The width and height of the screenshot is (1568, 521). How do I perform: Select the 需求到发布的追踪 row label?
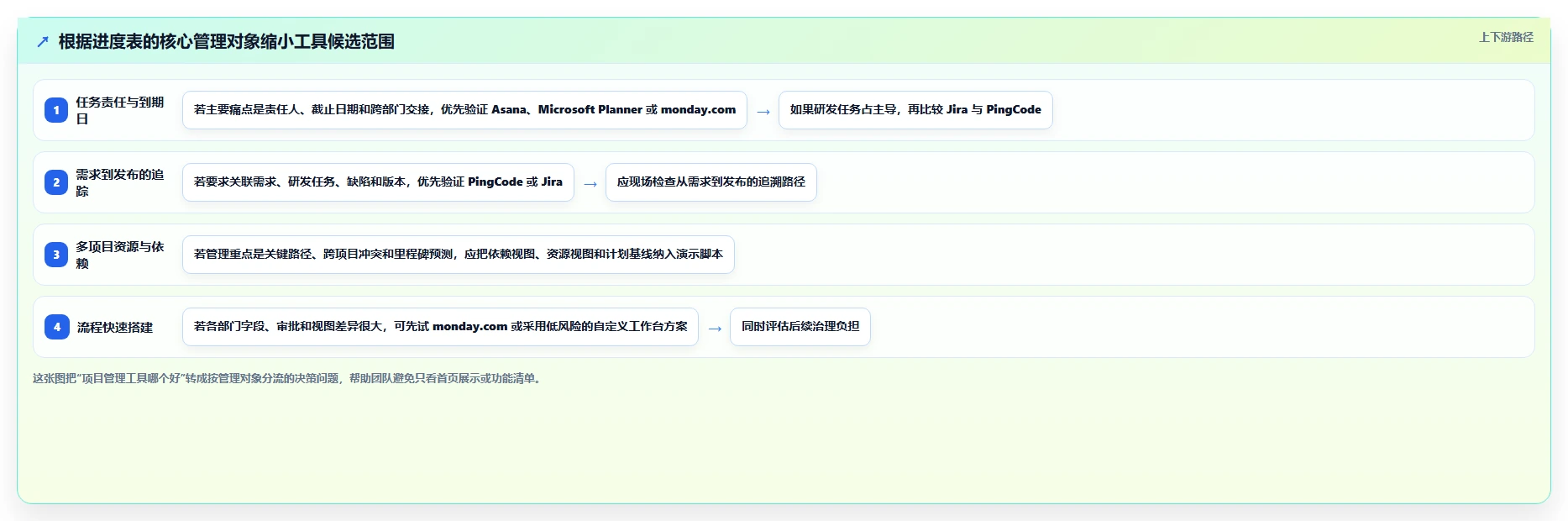coord(120,182)
